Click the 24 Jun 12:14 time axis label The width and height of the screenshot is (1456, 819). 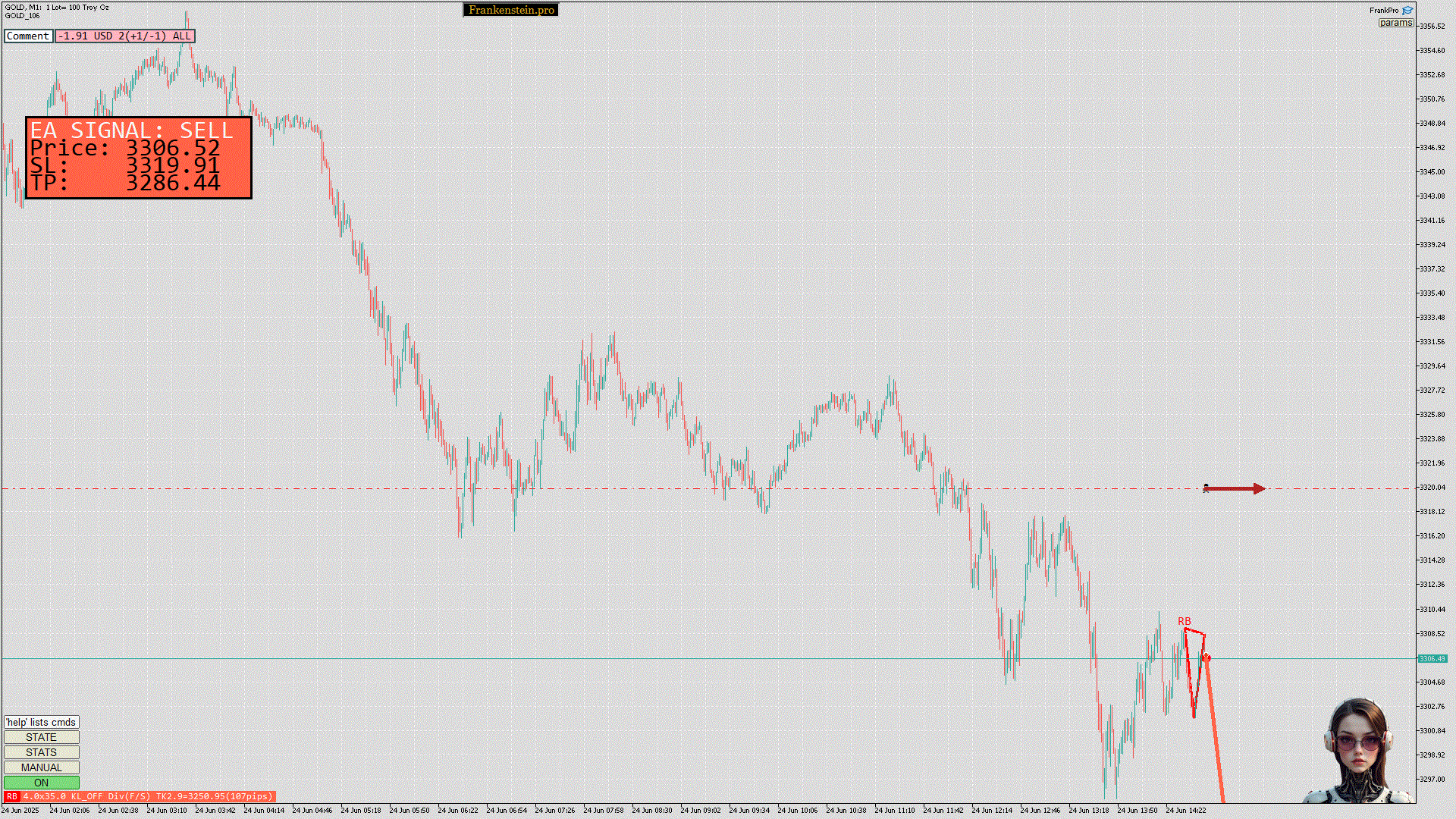pyautogui.click(x=992, y=810)
